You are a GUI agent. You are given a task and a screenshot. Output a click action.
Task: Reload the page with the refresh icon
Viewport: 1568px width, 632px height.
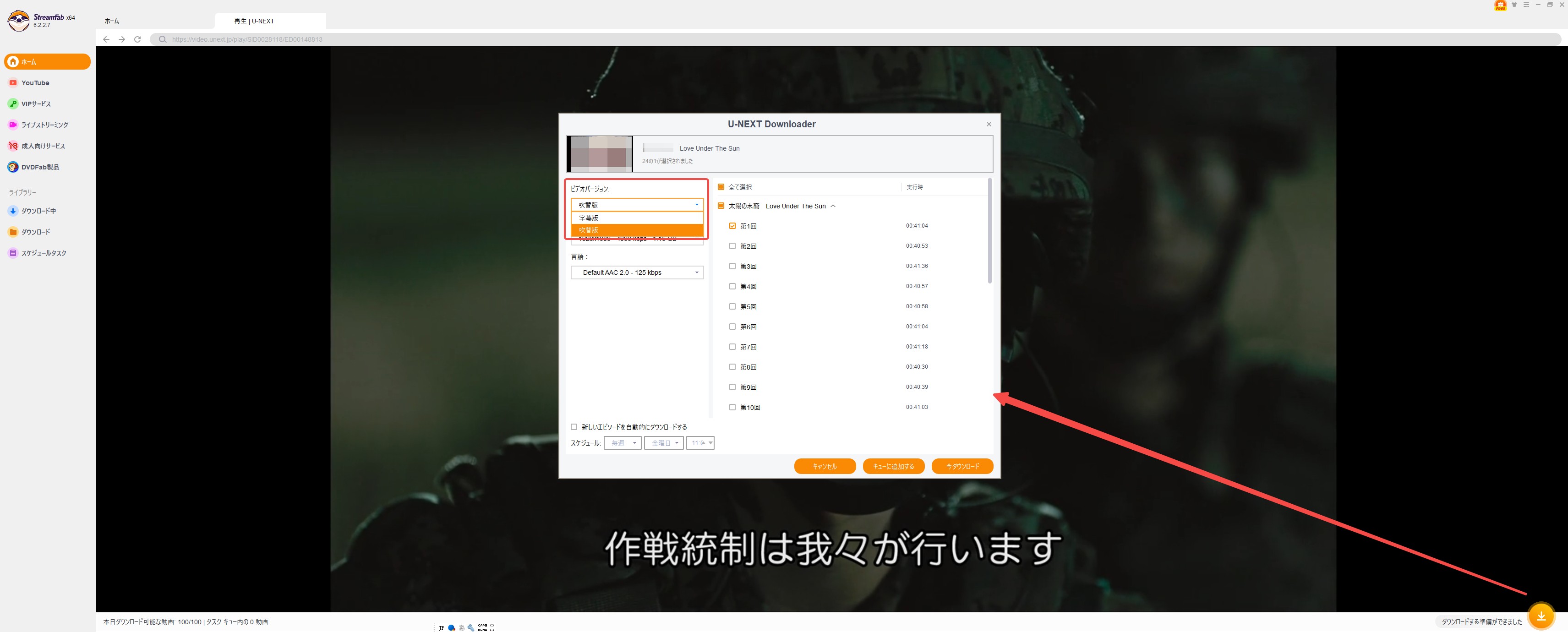tap(137, 39)
